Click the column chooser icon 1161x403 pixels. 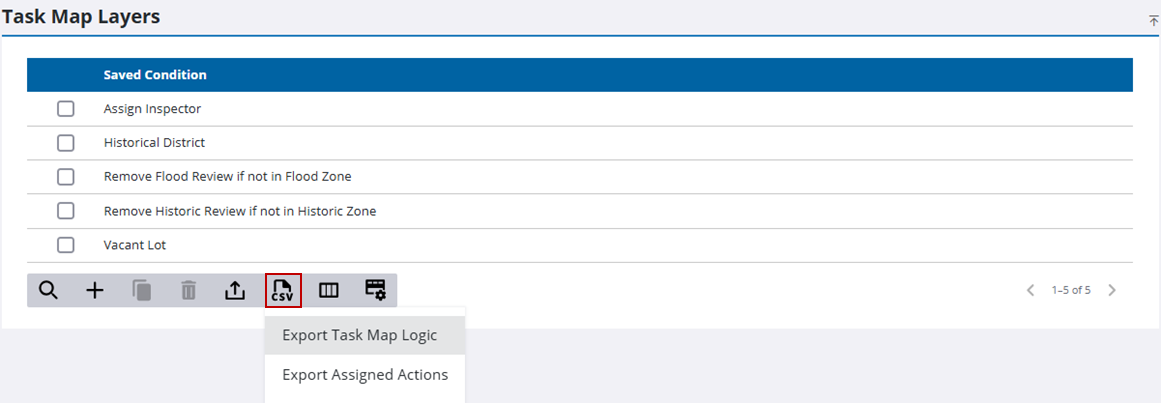click(329, 290)
